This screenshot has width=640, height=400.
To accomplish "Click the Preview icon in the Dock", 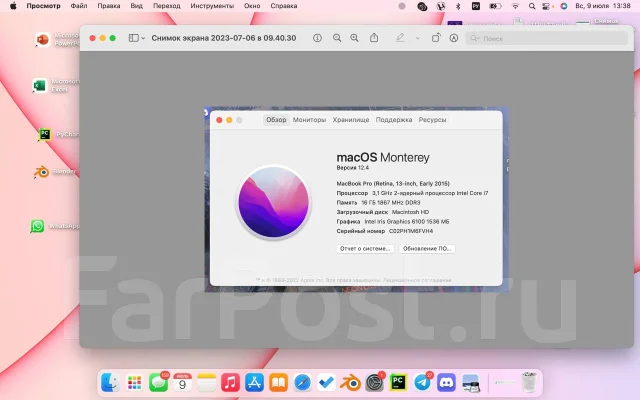I will click(x=471, y=383).
